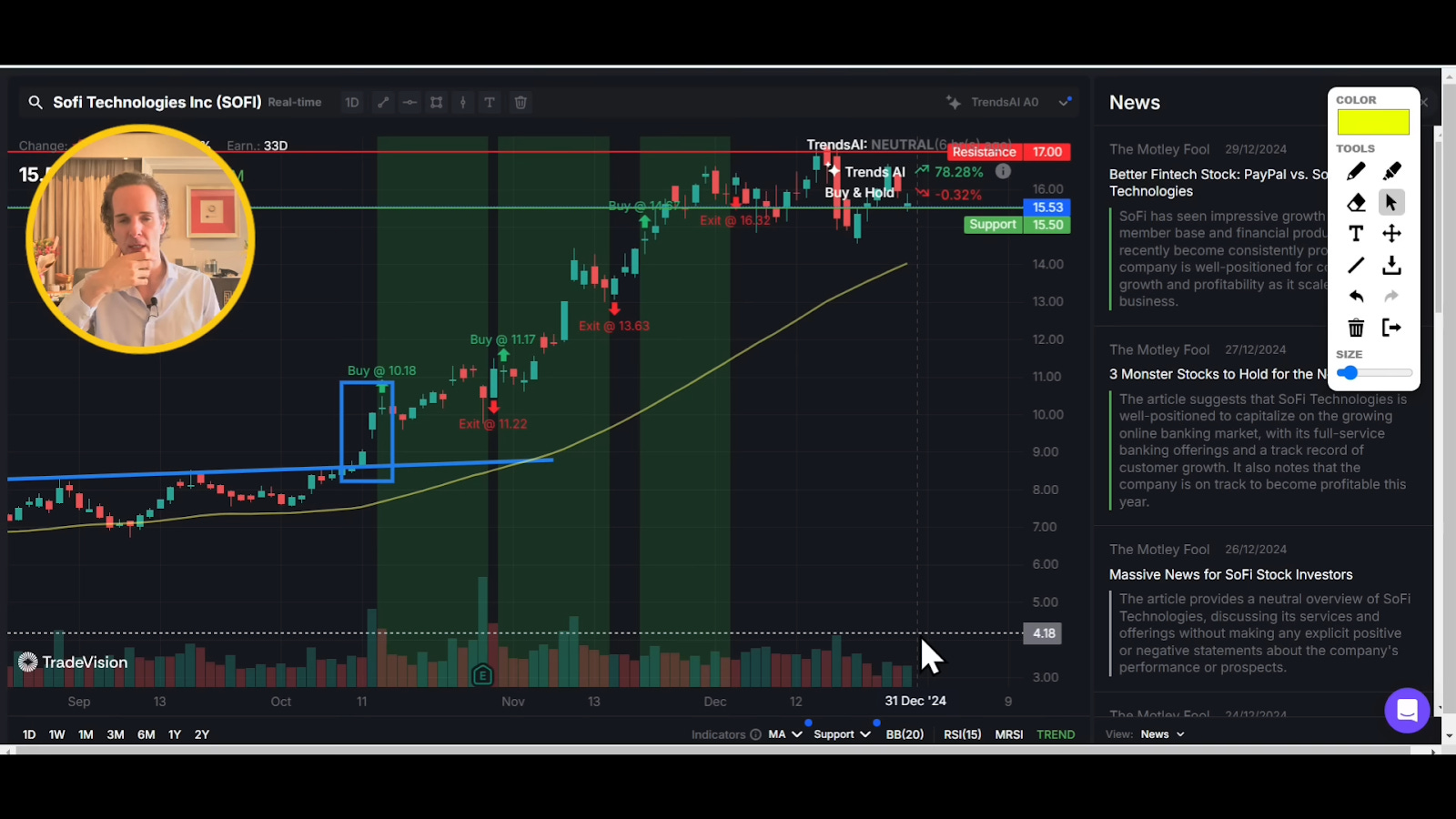
Task: Click the earnings E marker on chart
Action: coord(482,675)
